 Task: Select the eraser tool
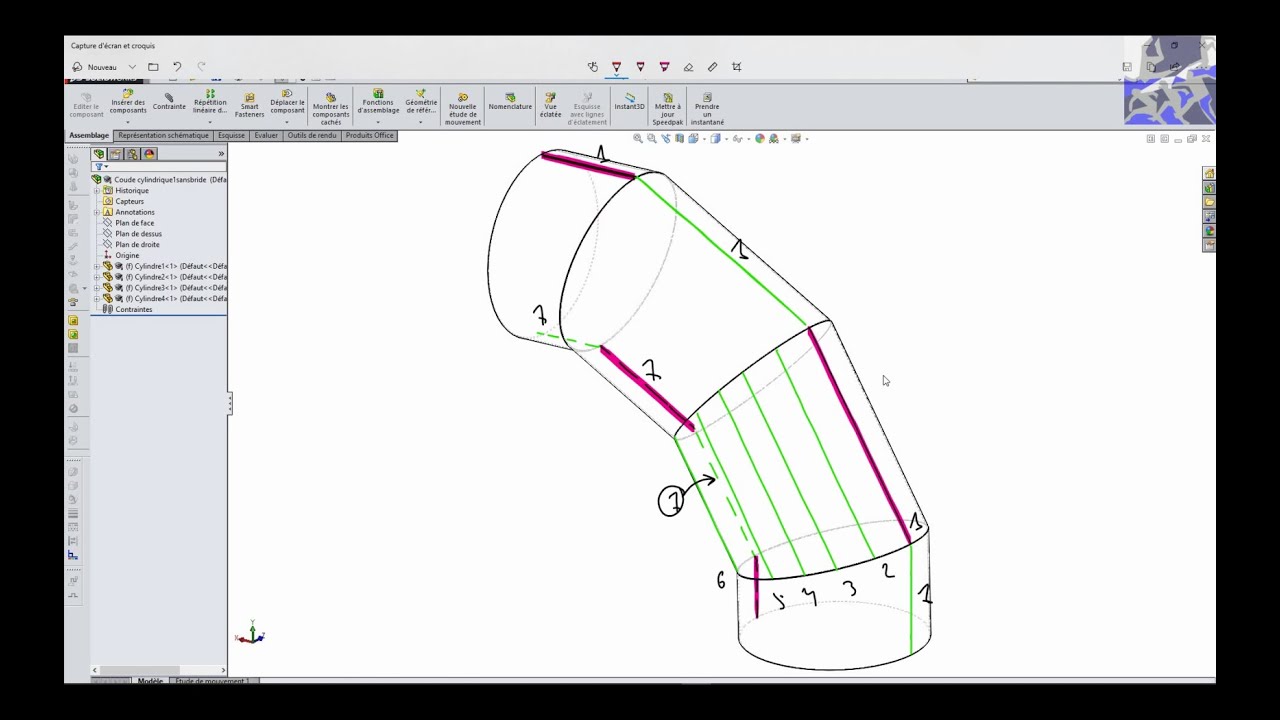click(688, 67)
